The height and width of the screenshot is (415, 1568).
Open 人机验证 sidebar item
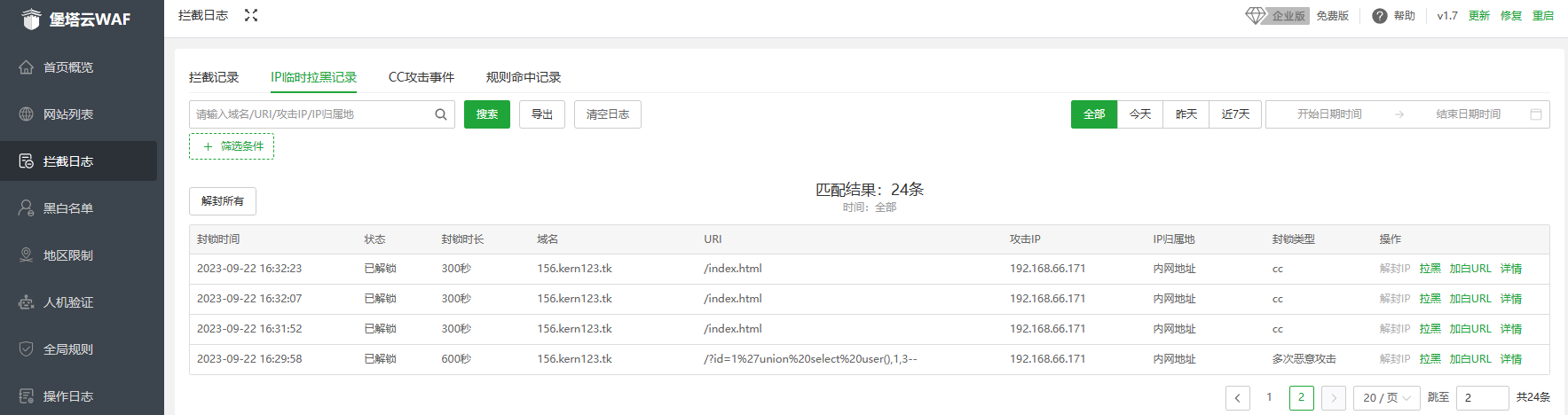coord(68,302)
